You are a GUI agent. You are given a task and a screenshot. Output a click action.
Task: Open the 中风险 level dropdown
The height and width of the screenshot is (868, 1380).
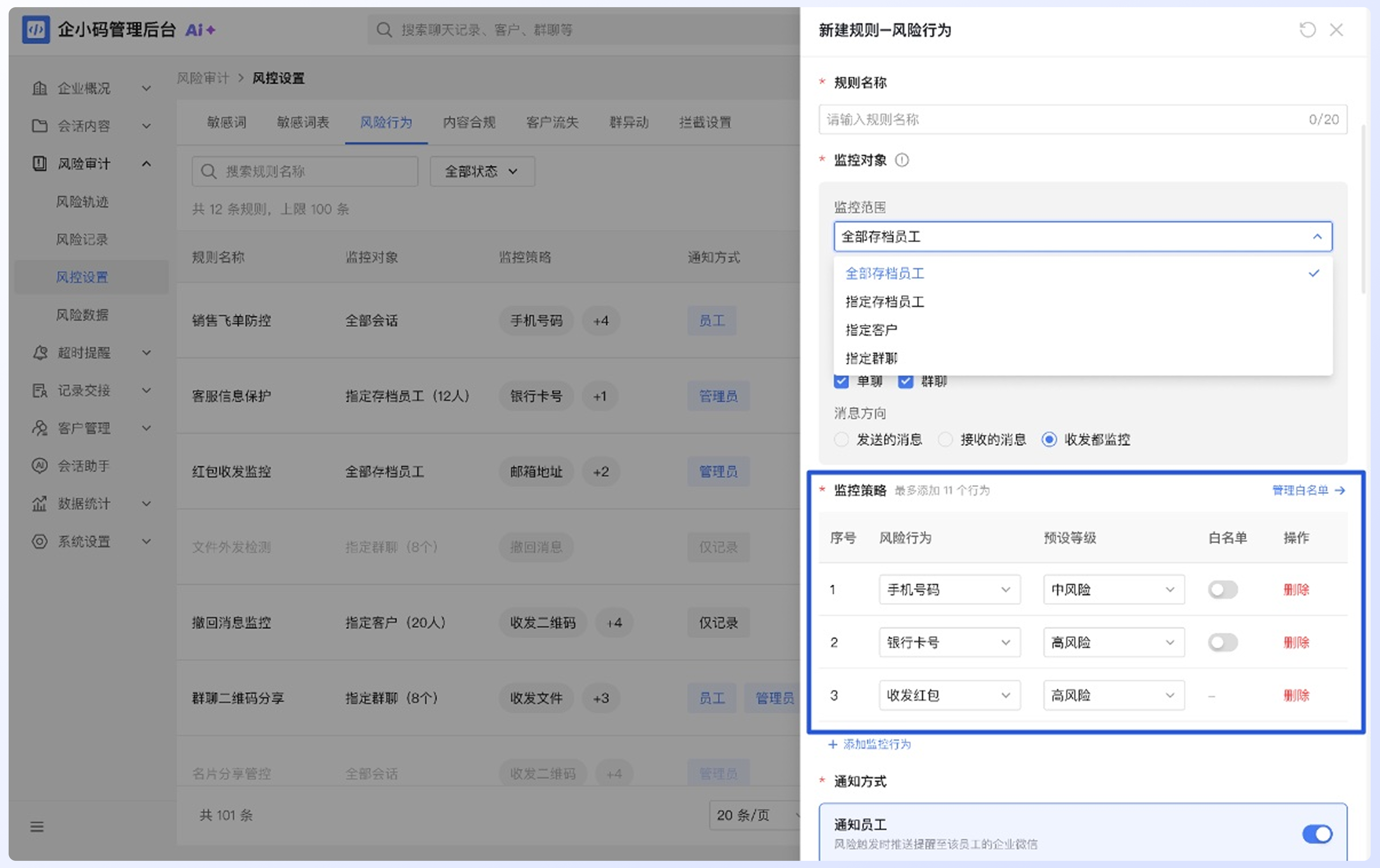[x=1113, y=590]
